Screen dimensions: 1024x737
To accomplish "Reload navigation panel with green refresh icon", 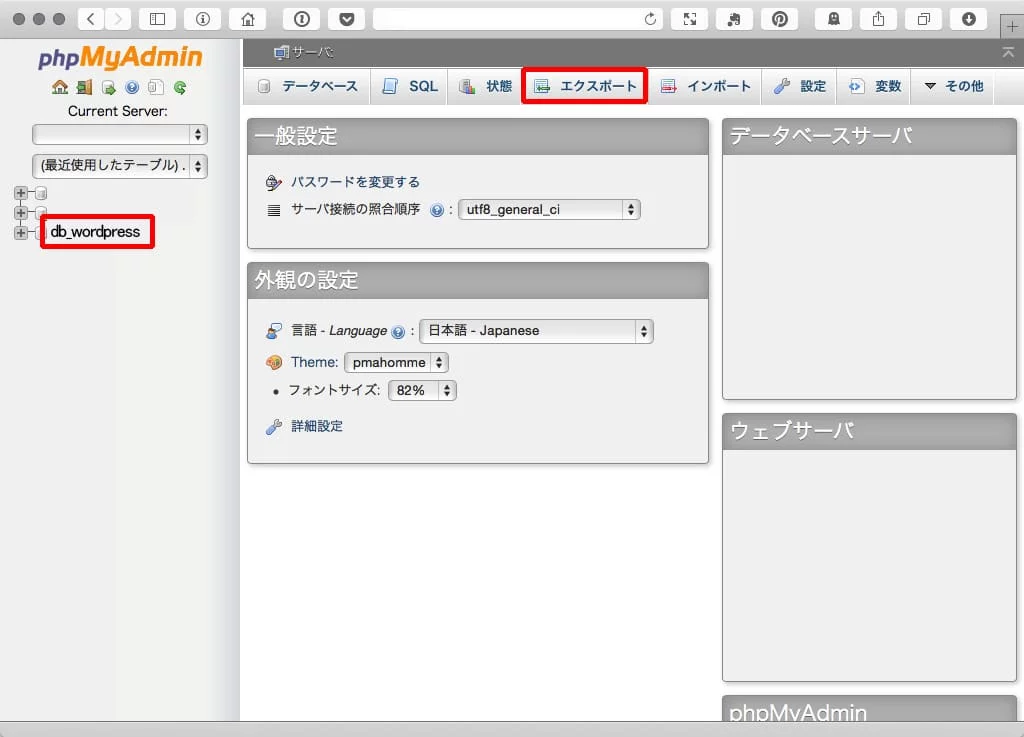I will (180, 87).
